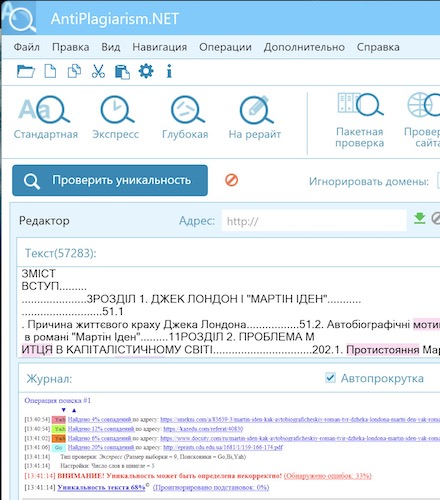The width and height of the screenshot is (440, 500).
Task: Click the orange Yah tag on 6% row
Action: coord(59,438)
